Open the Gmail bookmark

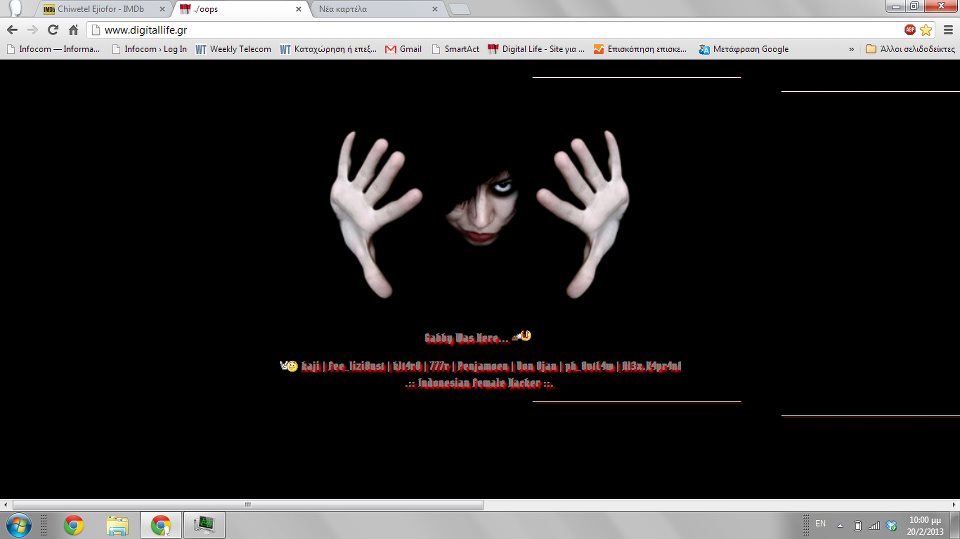point(403,49)
